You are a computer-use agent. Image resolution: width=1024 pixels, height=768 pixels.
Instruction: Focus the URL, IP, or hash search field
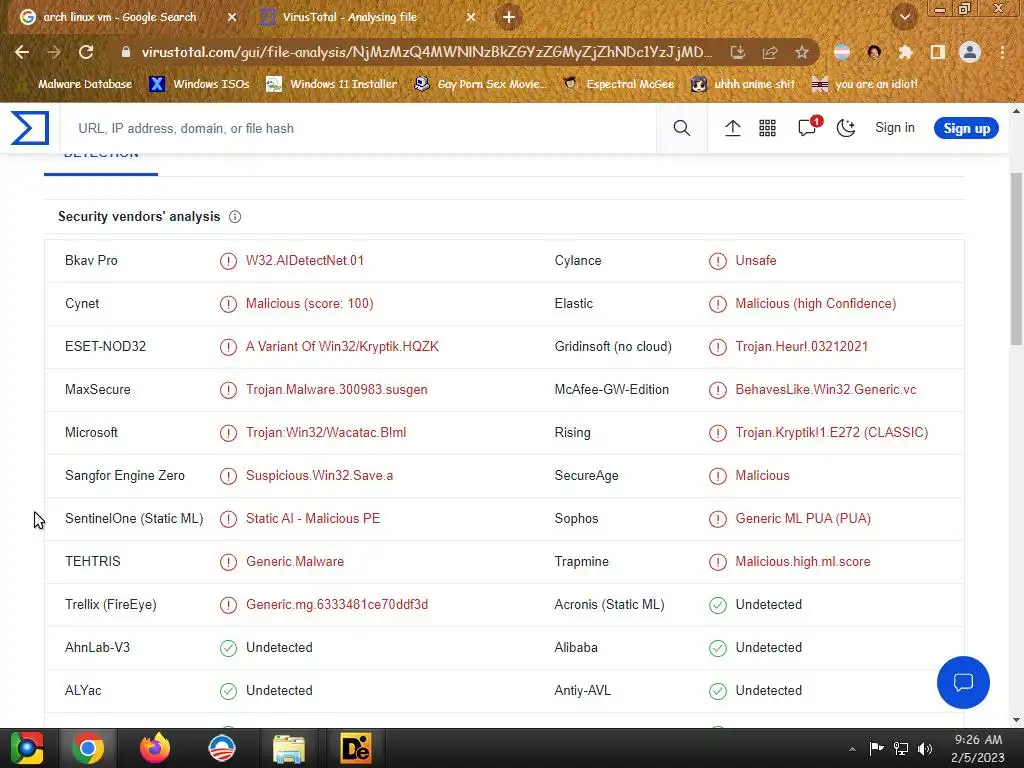pyautogui.click(x=358, y=128)
